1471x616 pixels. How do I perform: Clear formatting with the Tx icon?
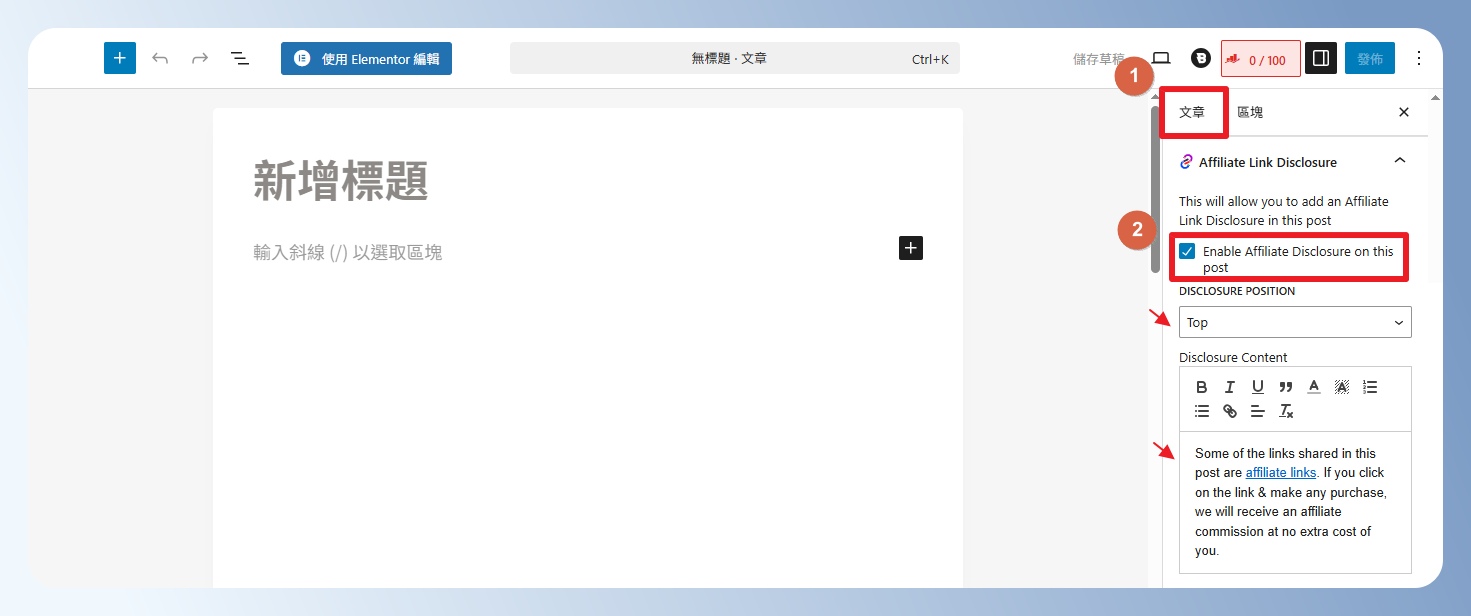click(1286, 411)
